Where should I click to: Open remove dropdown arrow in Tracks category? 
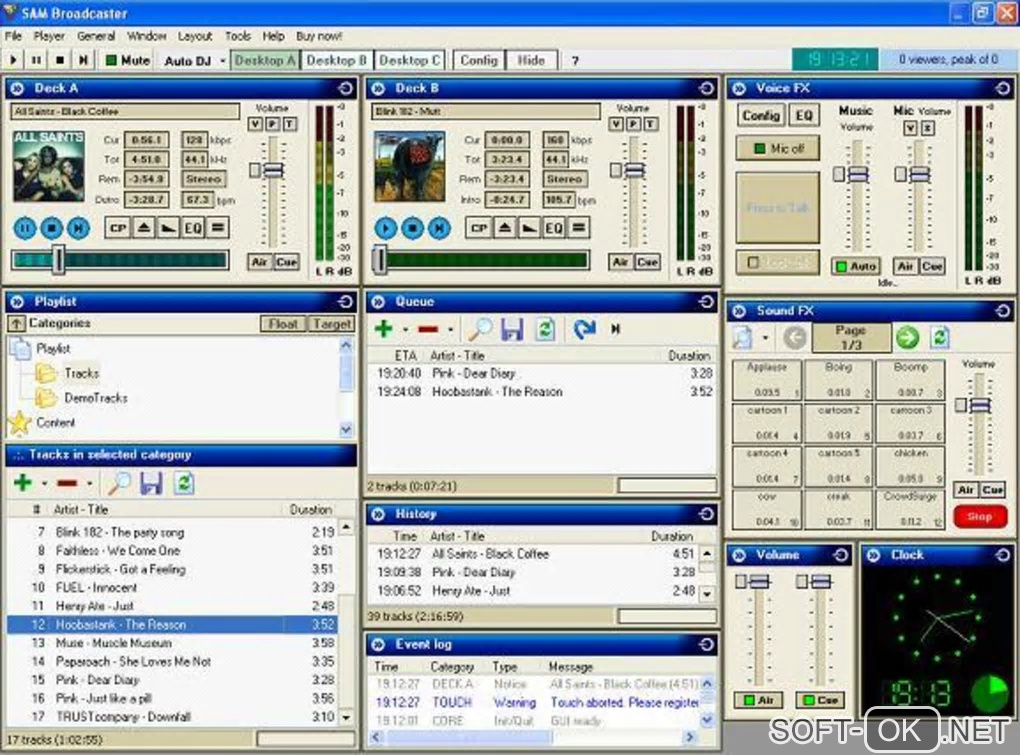[89, 483]
